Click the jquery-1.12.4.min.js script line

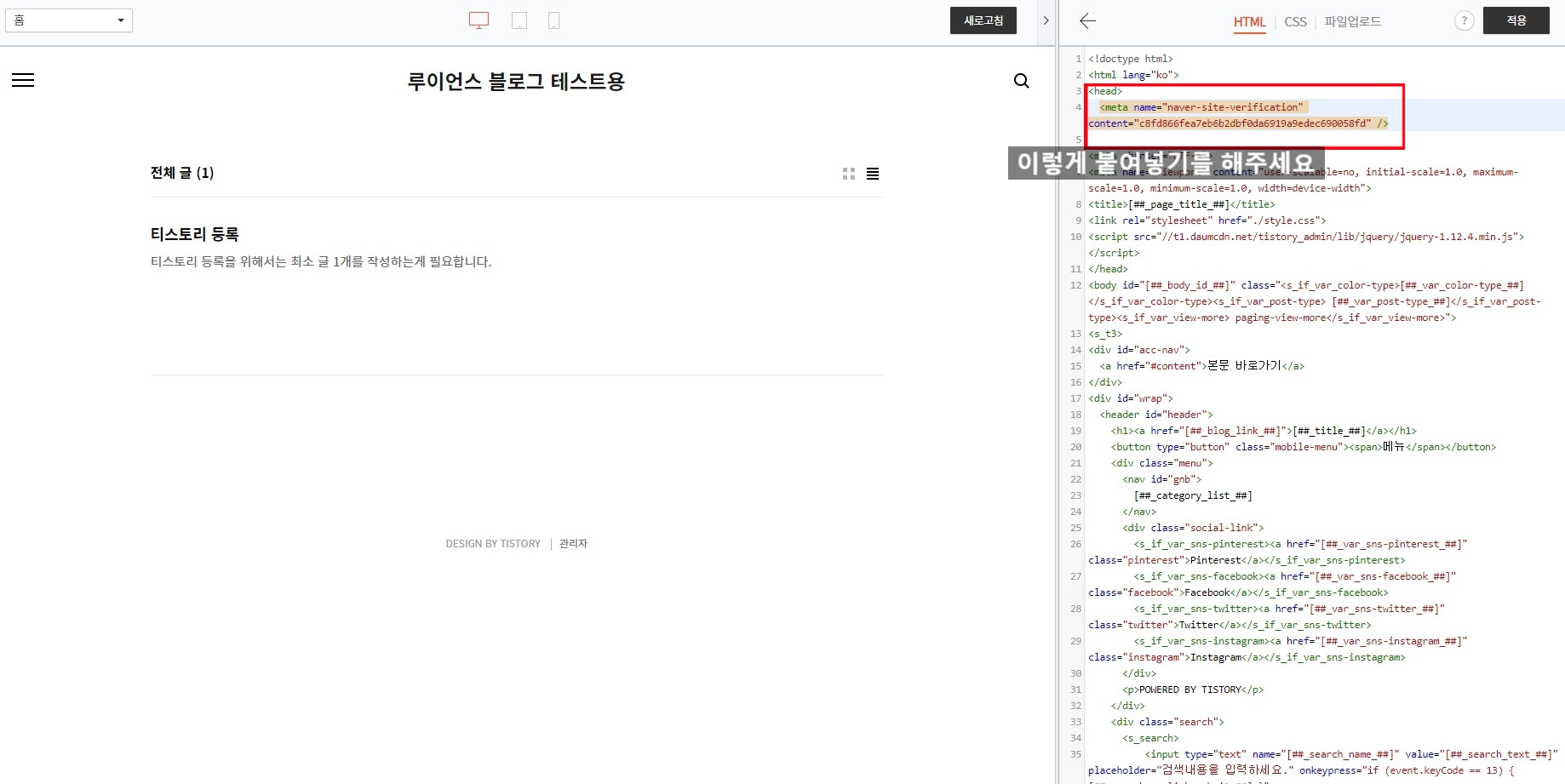[x=1306, y=237]
